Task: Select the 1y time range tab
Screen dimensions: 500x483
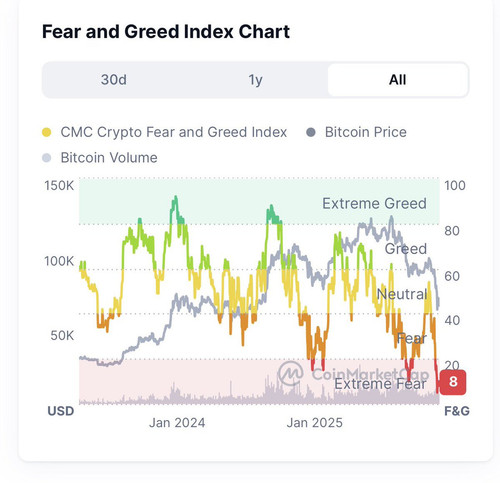Action: coord(255,80)
